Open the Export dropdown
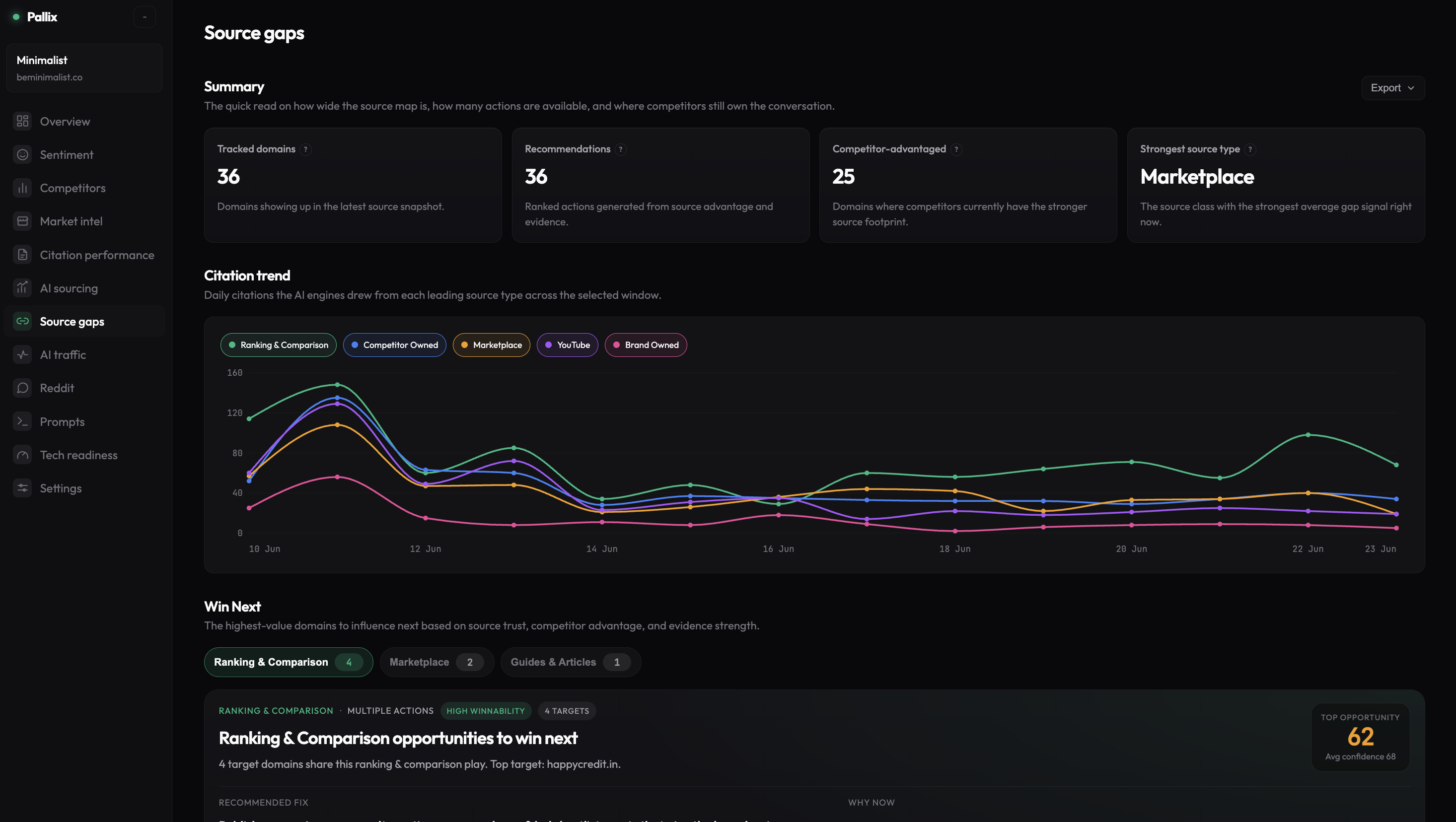This screenshot has height=822, width=1456. pos(1393,87)
